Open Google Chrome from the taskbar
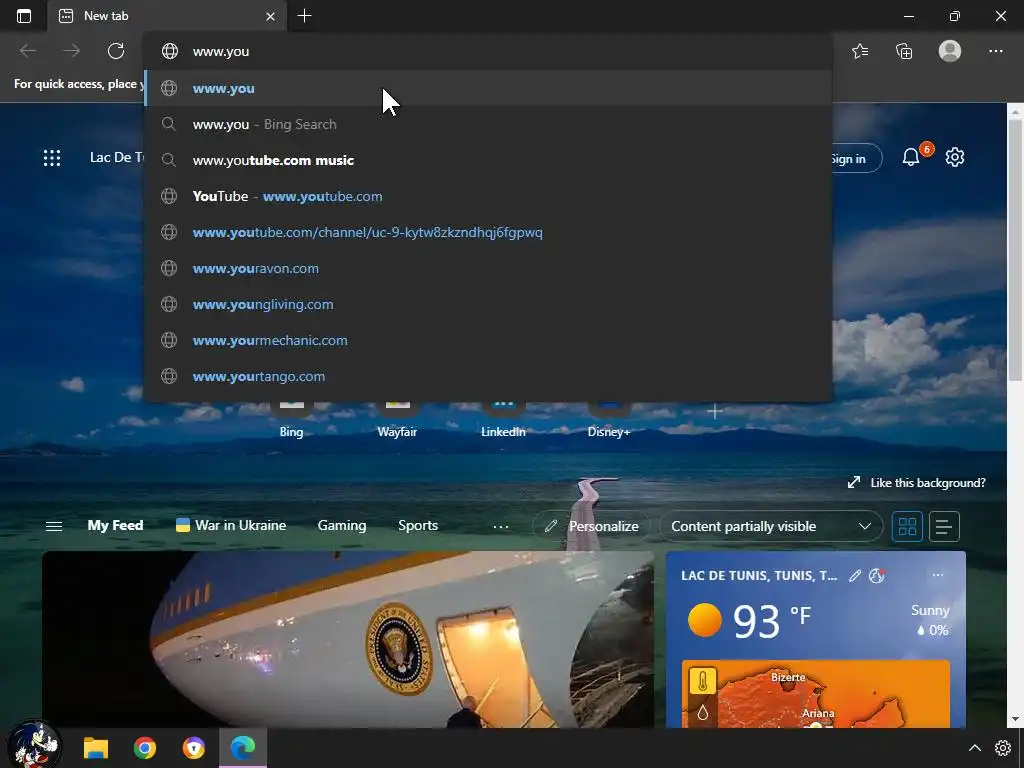 (145, 748)
